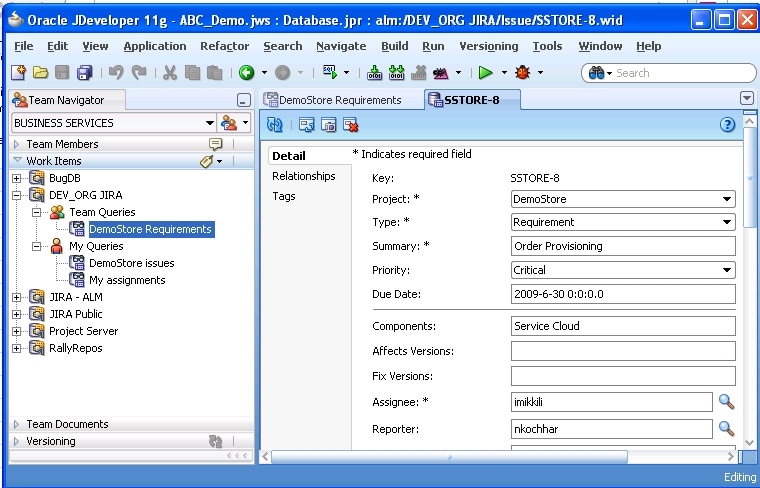Click the Summary Order Provisioning field
The height and width of the screenshot is (488, 760).
[623, 246]
